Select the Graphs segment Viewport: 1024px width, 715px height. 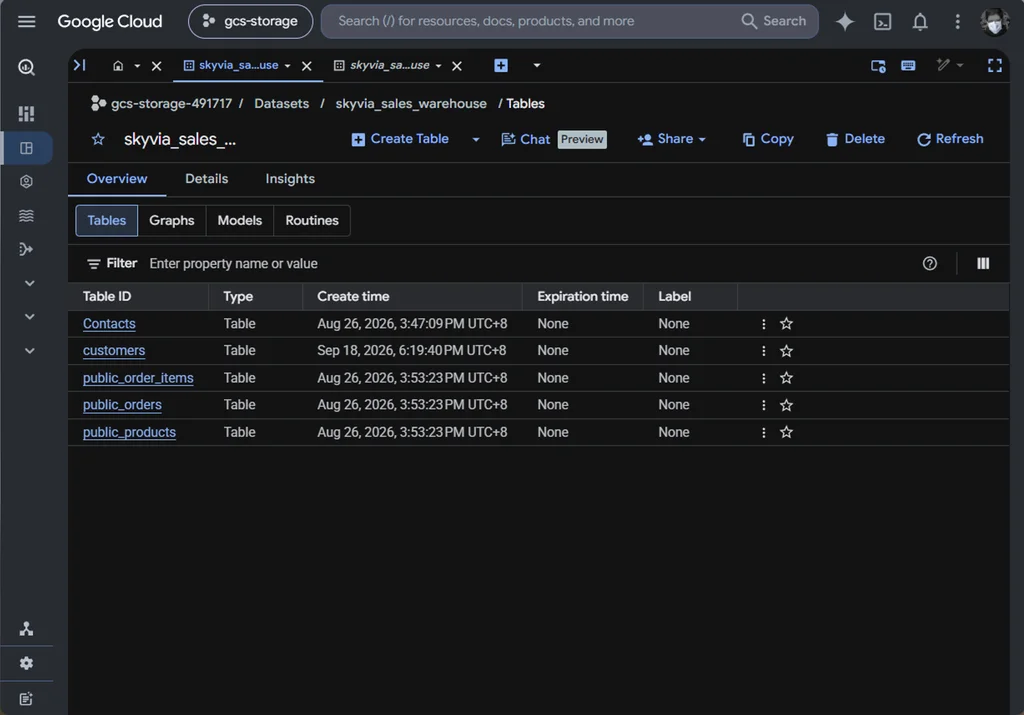click(x=172, y=221)
